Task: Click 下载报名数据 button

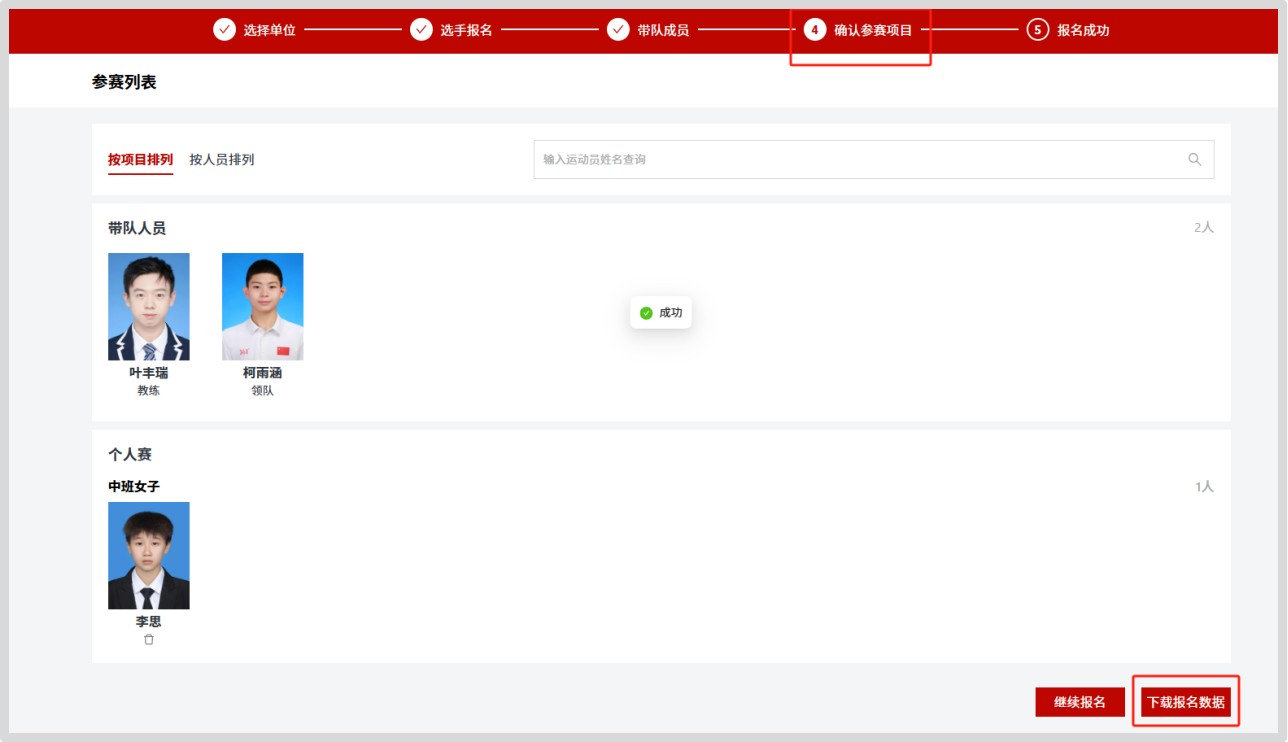Action: click(1186, 702)
